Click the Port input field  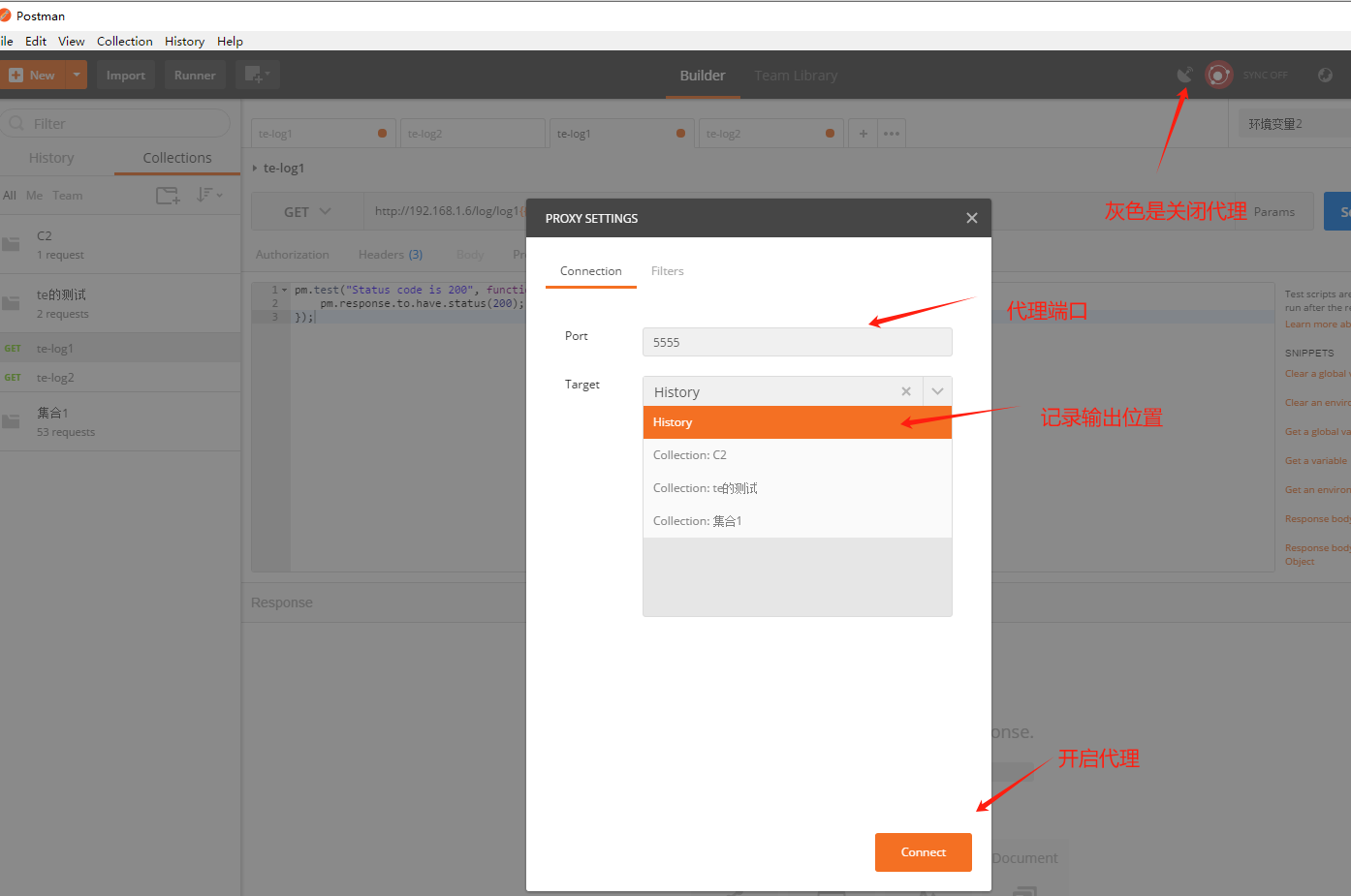pyautogui.click(x=798, y=342)
